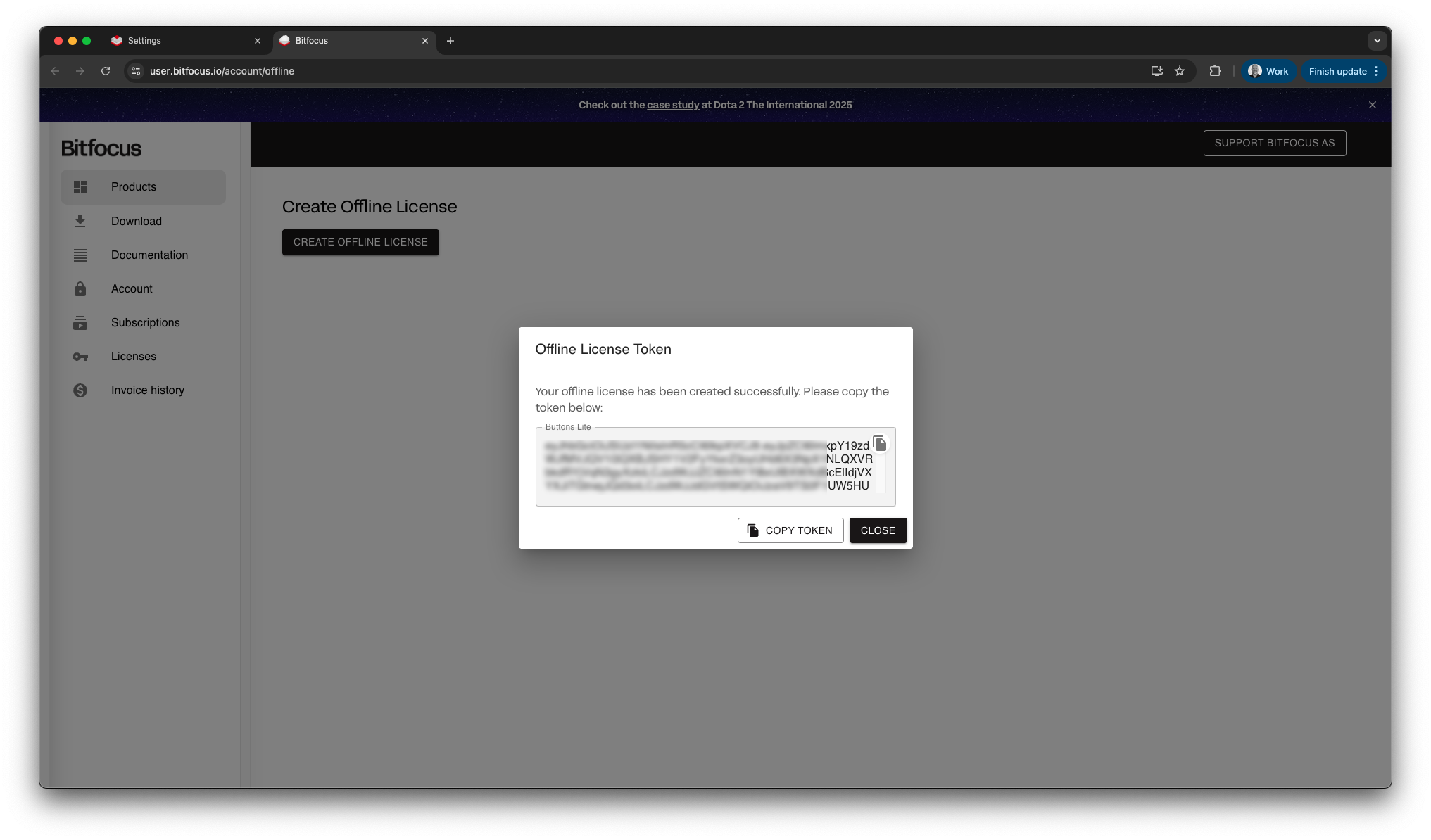Go forward in browser history
1431x840 pixels.
coord(80,71)
